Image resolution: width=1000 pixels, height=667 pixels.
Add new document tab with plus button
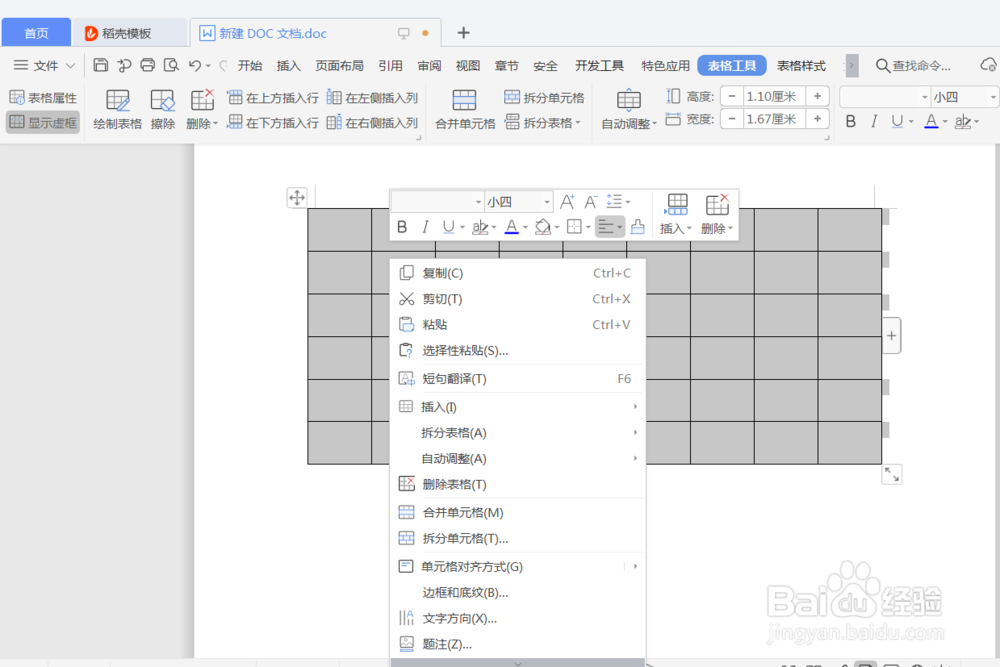click(464, 33)
